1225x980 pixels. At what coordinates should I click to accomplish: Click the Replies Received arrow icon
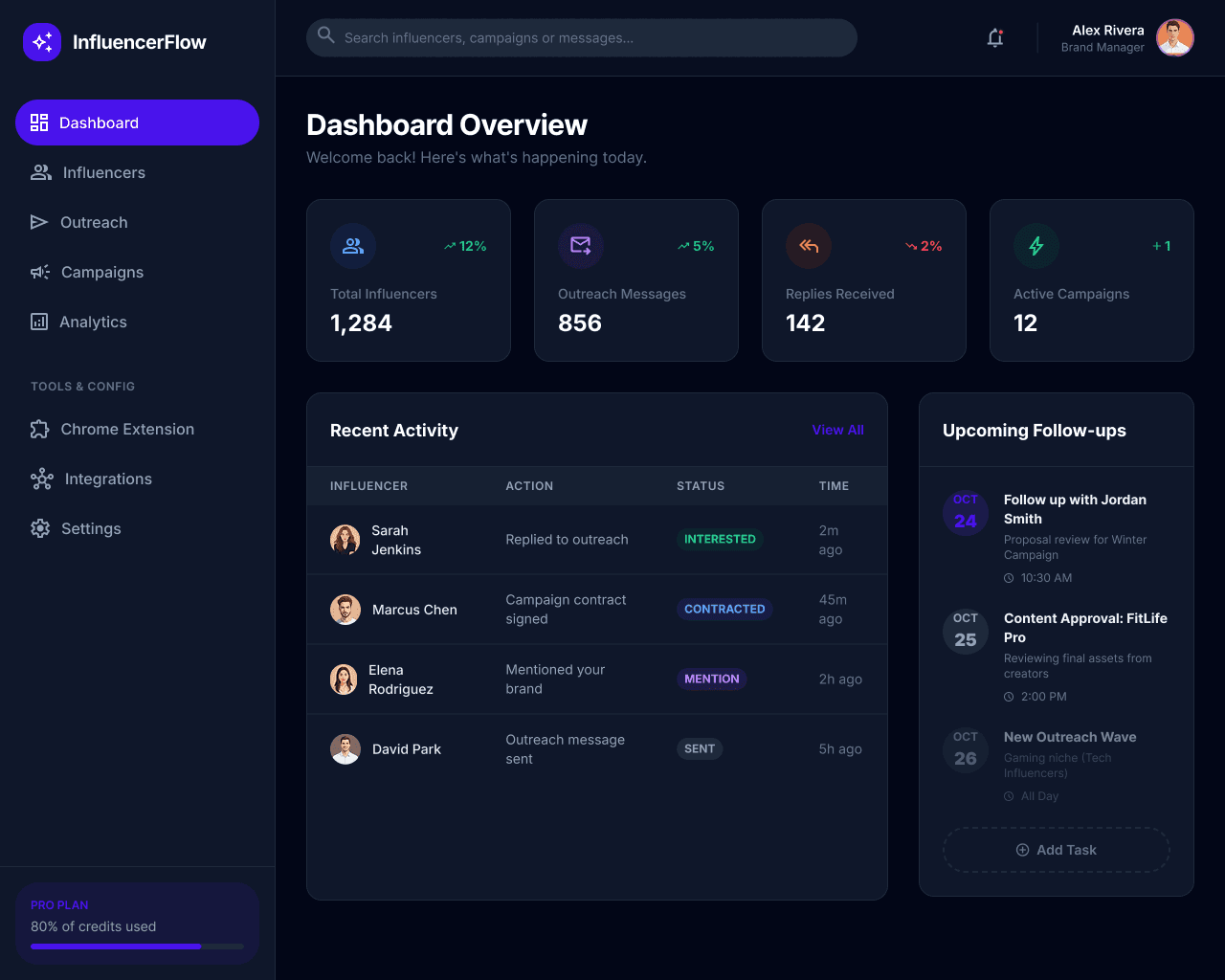(x=808, y=246)
